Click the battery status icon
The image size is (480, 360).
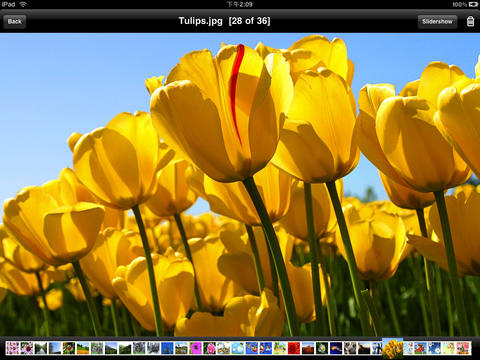tap(473, 4)
